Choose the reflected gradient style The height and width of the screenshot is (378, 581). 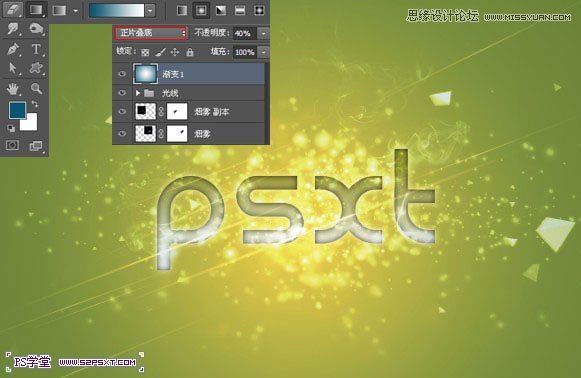[x=240, y=10]
